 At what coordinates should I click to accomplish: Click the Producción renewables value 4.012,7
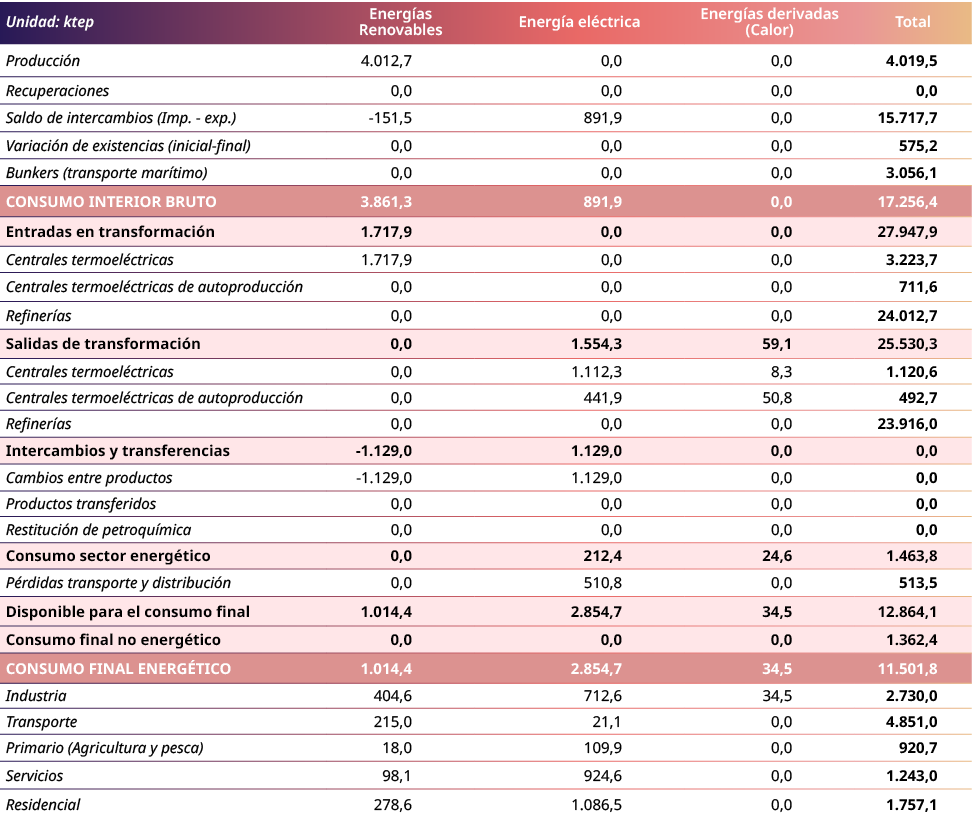coord(386,61)
